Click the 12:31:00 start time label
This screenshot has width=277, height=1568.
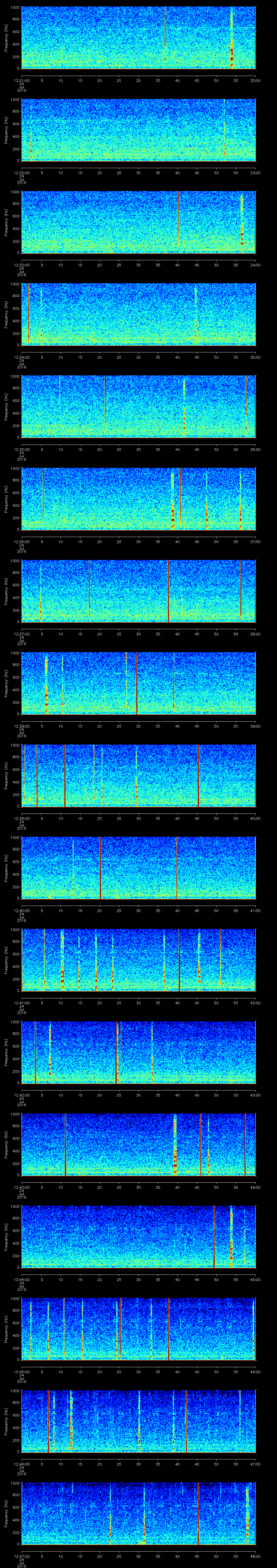[21, 80]
